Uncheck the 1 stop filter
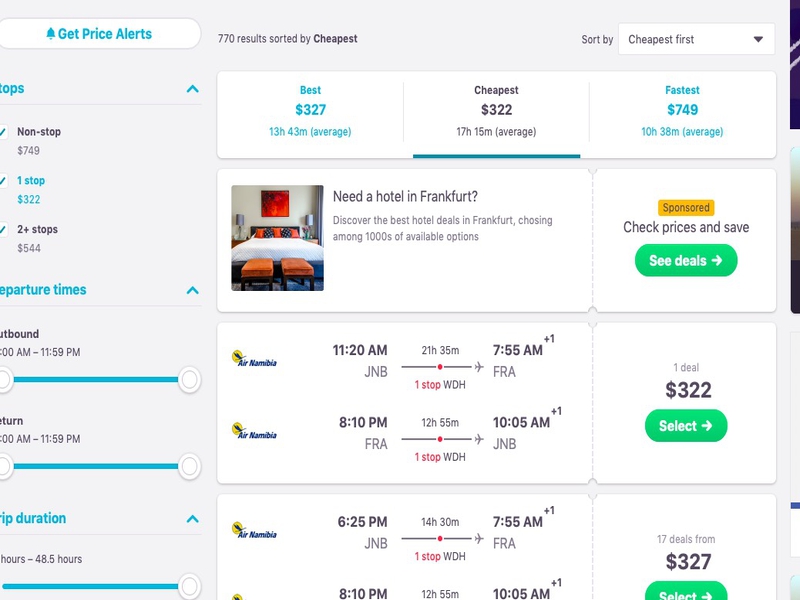Screen dimensions: 800x600 3,181
